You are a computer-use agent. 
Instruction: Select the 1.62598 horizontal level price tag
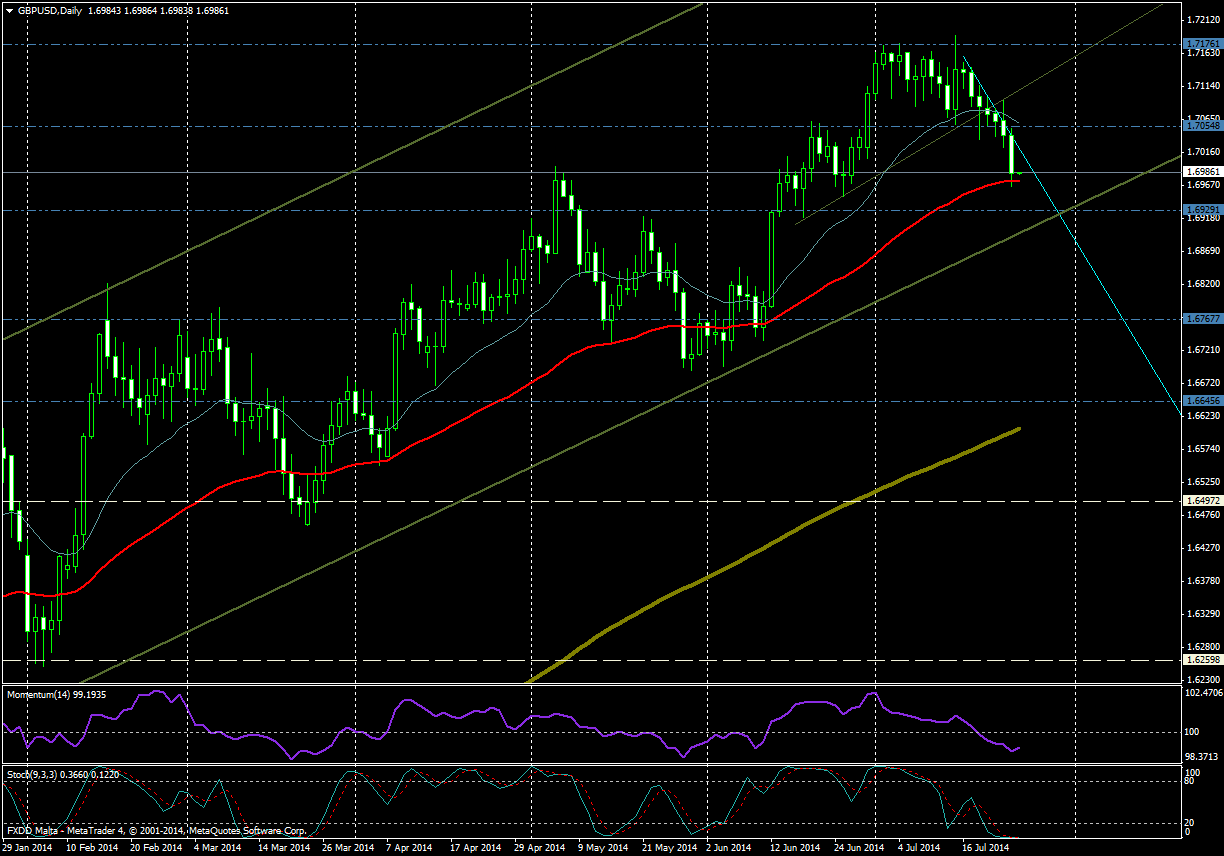coord(1201,659)
